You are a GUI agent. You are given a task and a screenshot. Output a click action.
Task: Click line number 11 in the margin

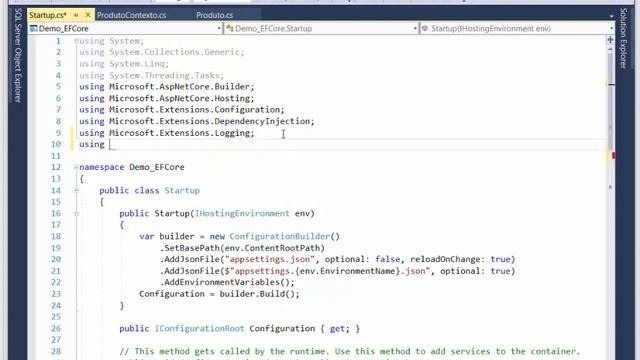click(x=56, y=156)
